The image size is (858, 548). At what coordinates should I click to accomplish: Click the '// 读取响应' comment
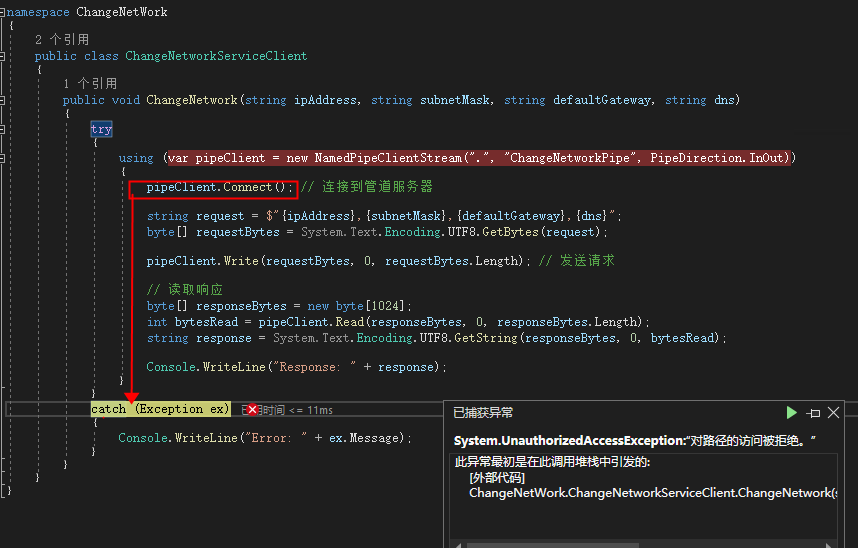(x=184, y=290)
